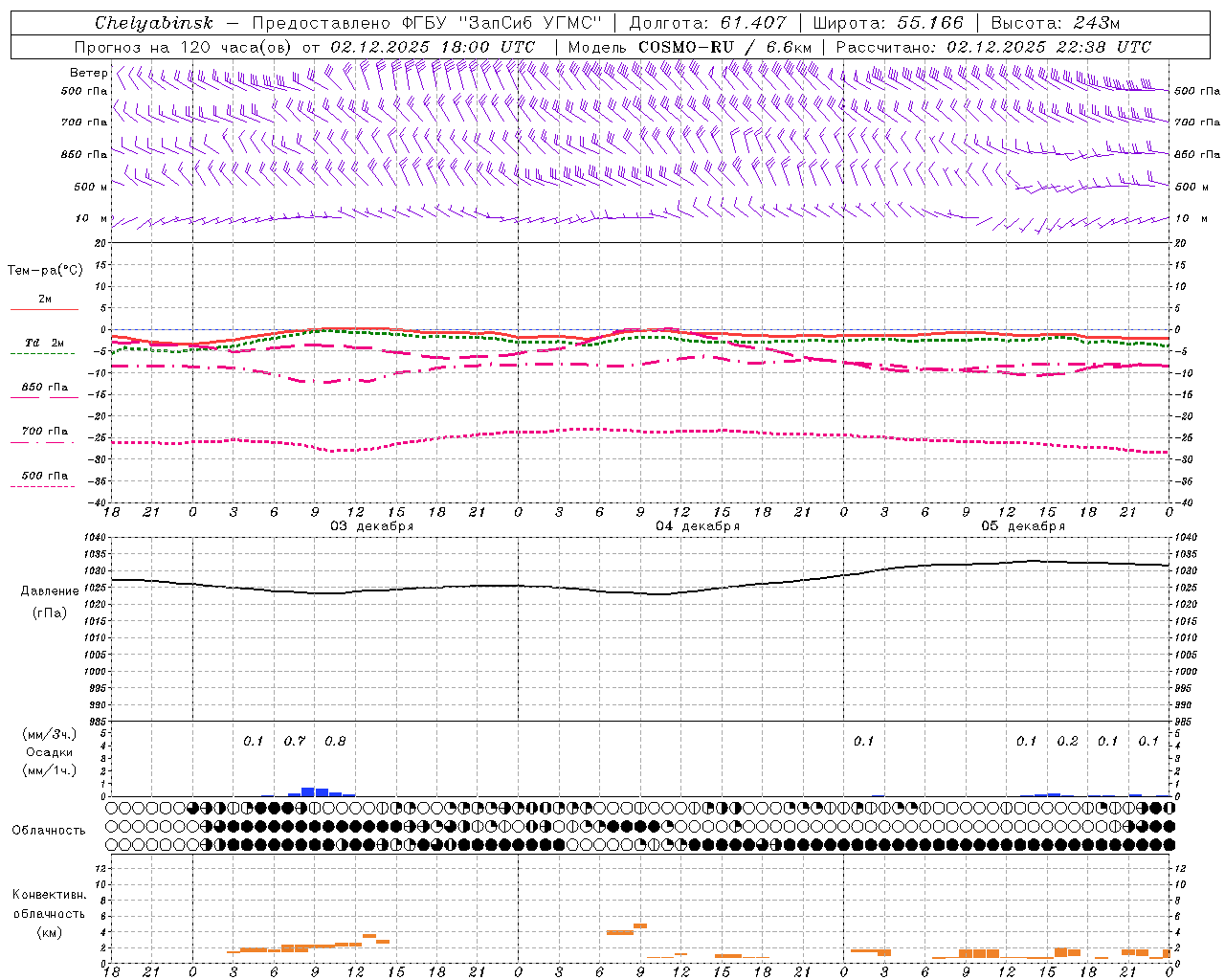Select the Облачность cloud cover label
This screenshot has height=980, width=1225.
[x=49, y=830]
